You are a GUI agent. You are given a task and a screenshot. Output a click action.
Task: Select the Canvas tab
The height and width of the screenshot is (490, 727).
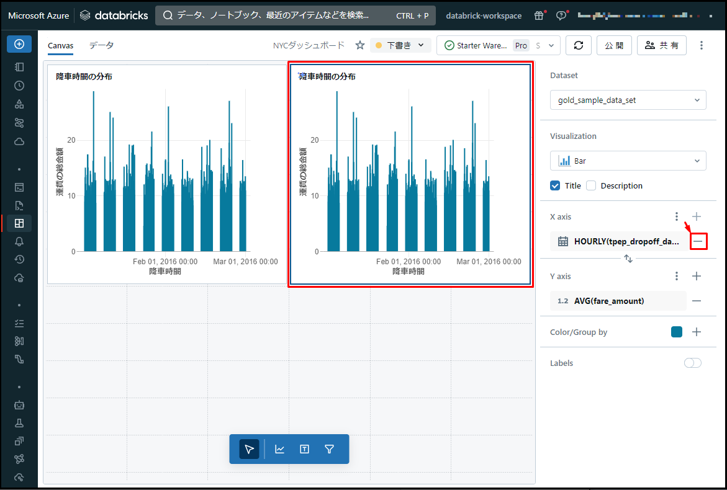60,46
